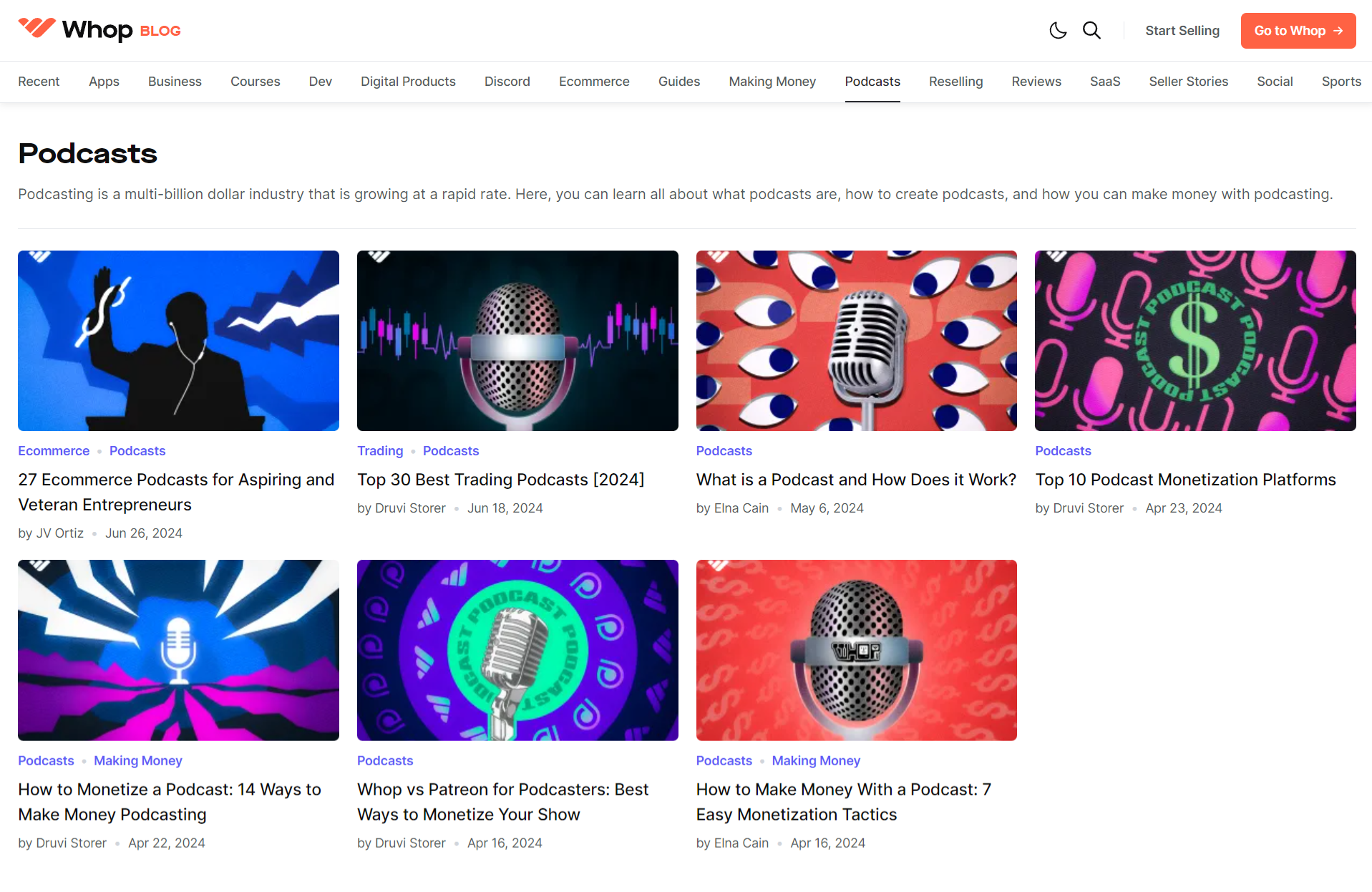Switch to the Recent tab
The width and height of the screenshot is (1372, 892).
point(39,82)
